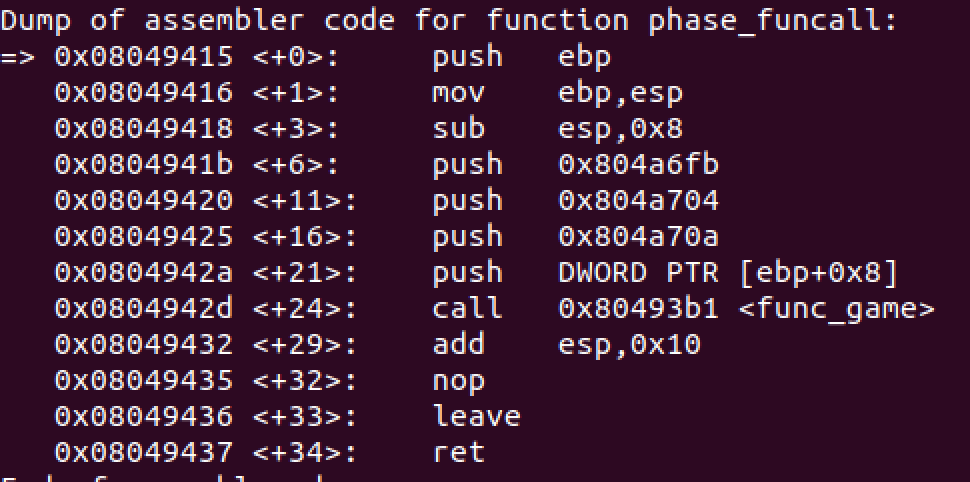This screenshot has width=970, height=482.
Task: Select the offset marker <+11>
Action: point(305,200)
